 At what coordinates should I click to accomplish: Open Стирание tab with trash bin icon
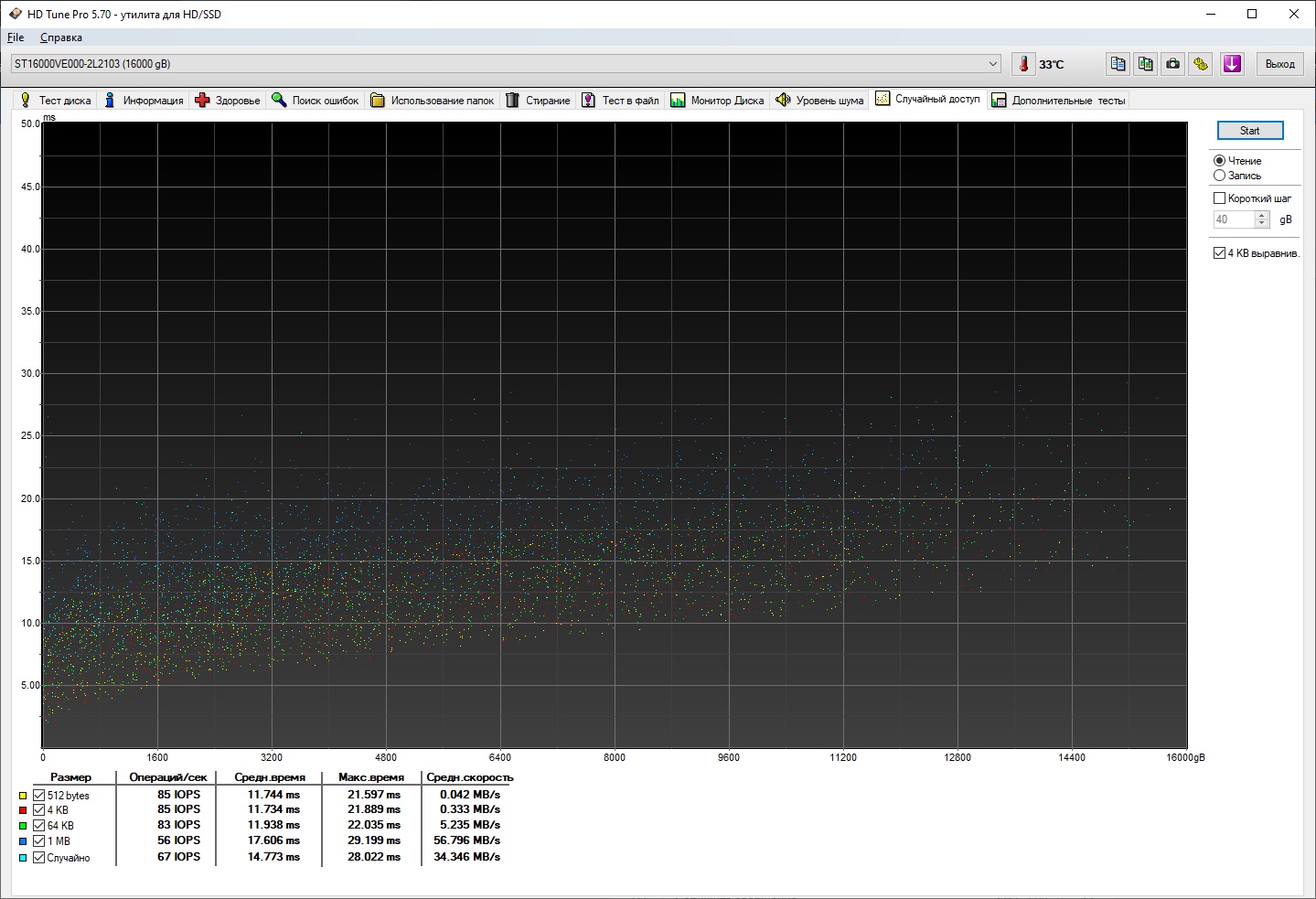pos(538,101)
